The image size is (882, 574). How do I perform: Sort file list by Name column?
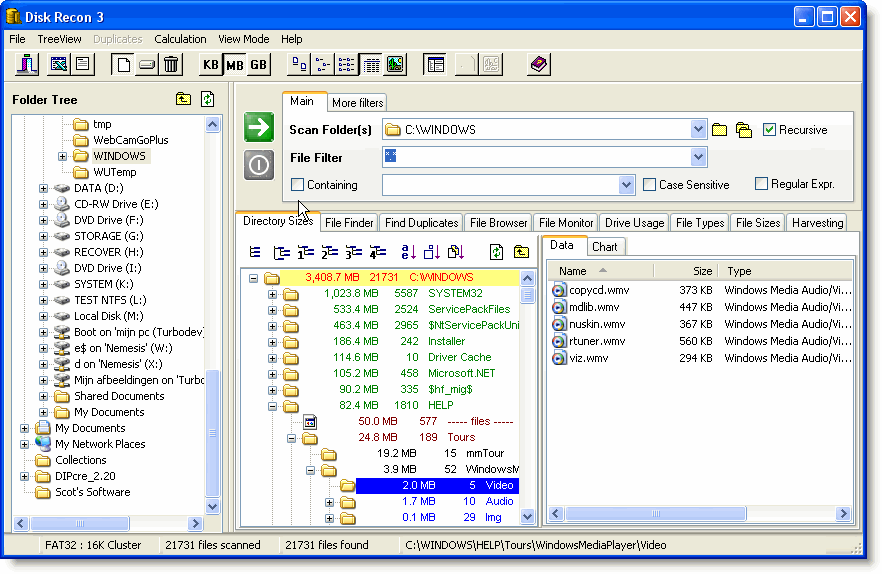[x=600, y=271]
